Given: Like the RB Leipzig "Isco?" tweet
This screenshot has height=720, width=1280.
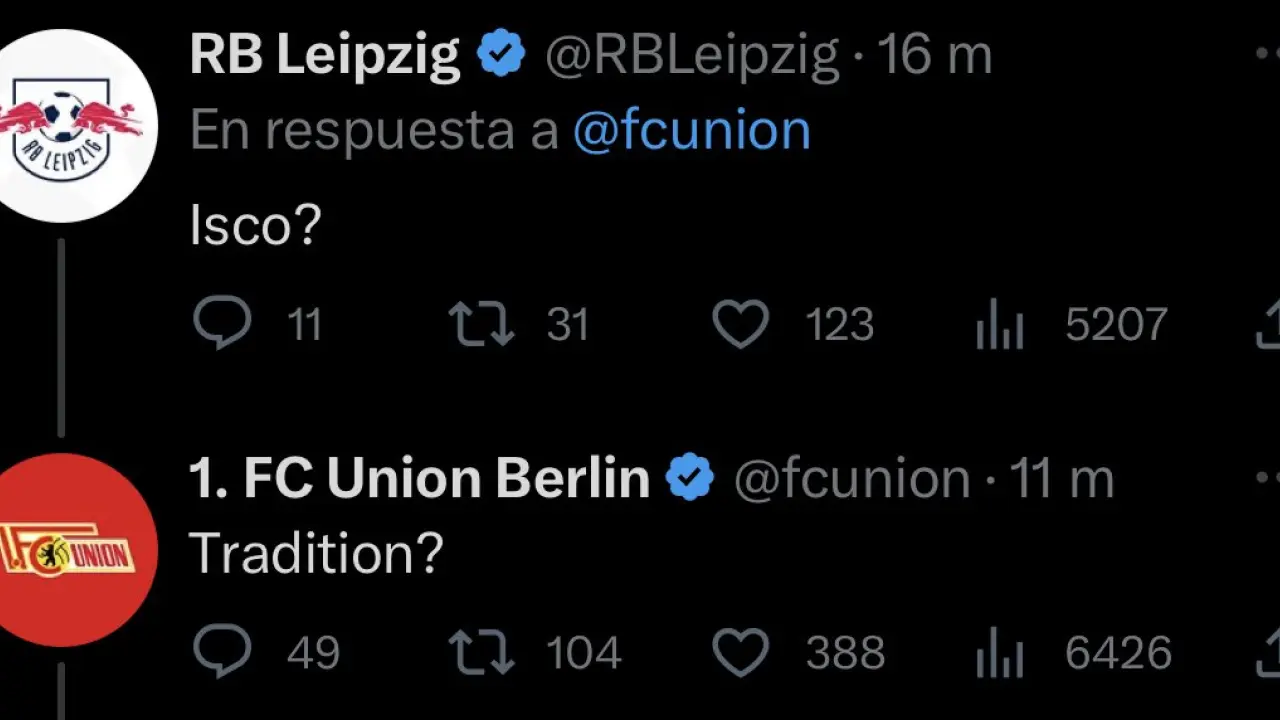Looking at the screenshot, I should click(740, 325).
